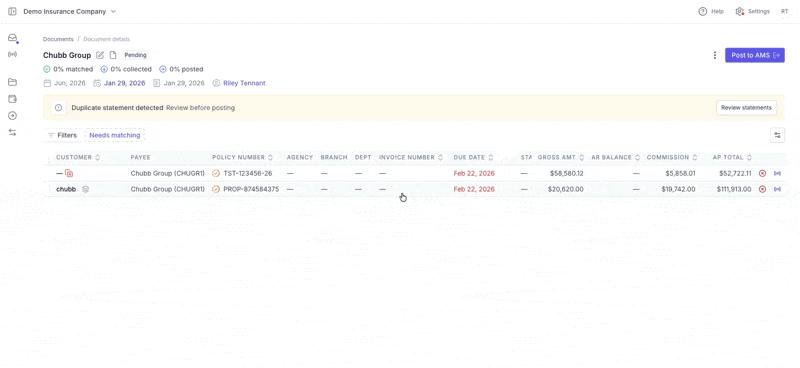
Task: Sort by the AP TOTAL column
Action: (732, 157)
